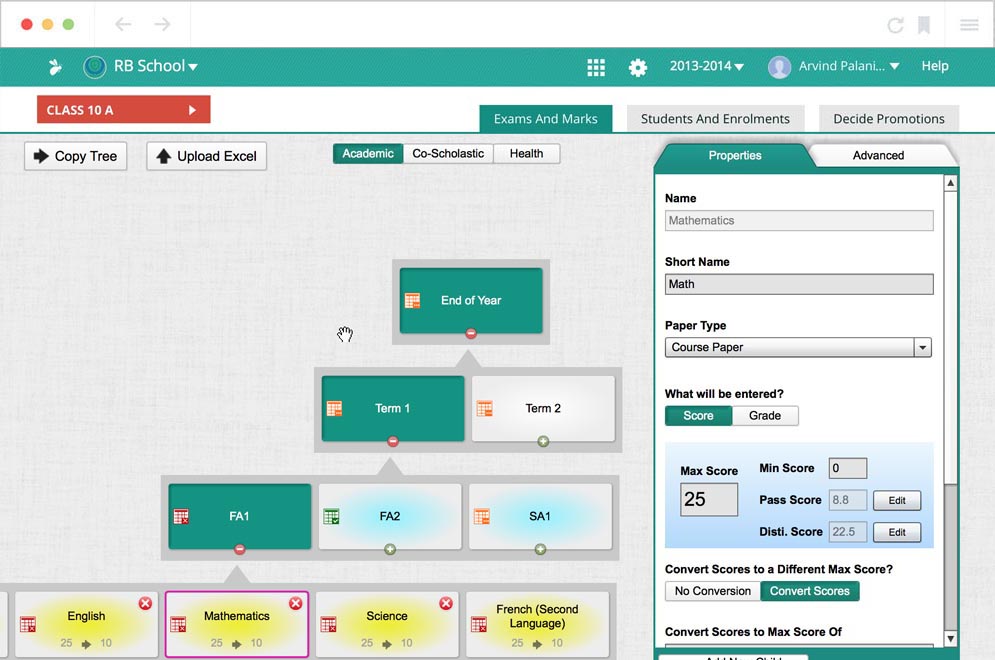
Task: Switch to Students And Enrolments tab
Action: 715,119
